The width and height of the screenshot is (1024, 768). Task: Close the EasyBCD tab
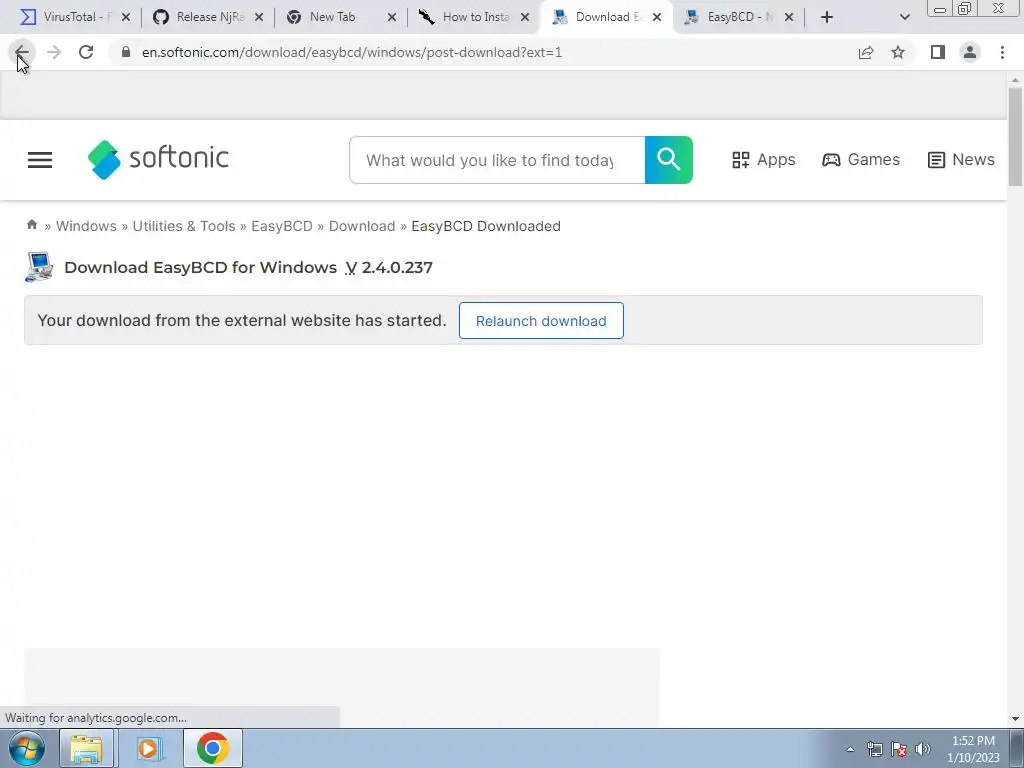789,17
